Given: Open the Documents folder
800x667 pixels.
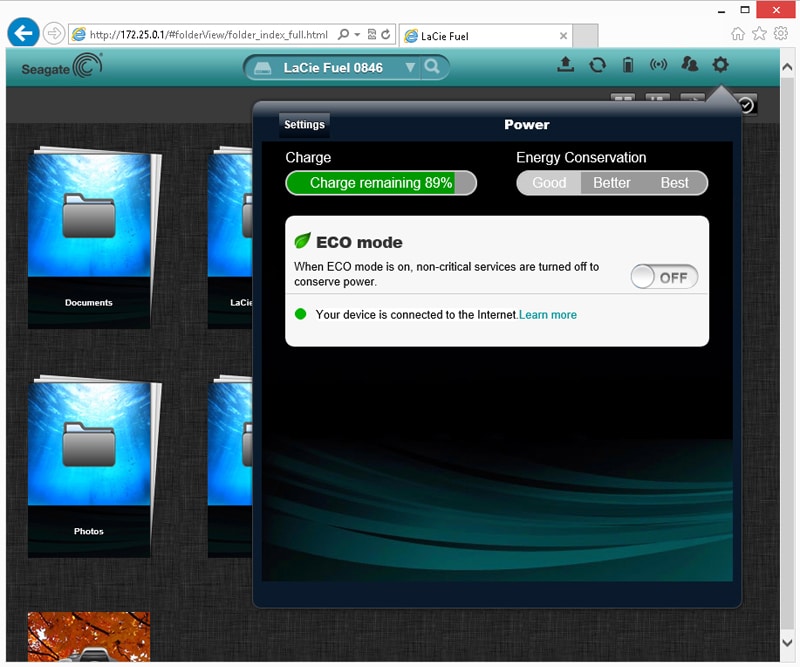Looking at the screenshot, I should [89, 237].
